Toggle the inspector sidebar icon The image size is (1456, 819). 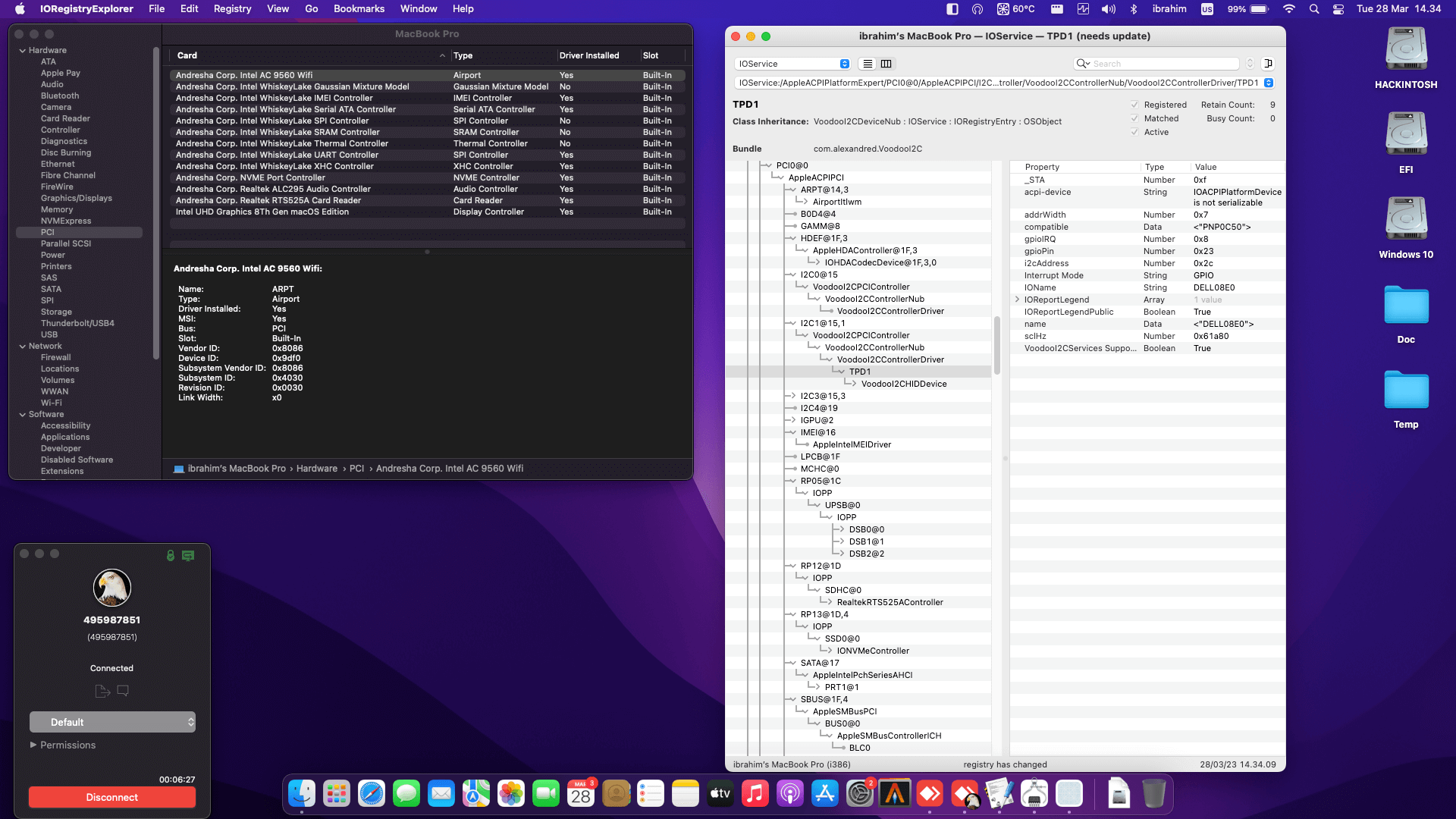pos(1268,64)
